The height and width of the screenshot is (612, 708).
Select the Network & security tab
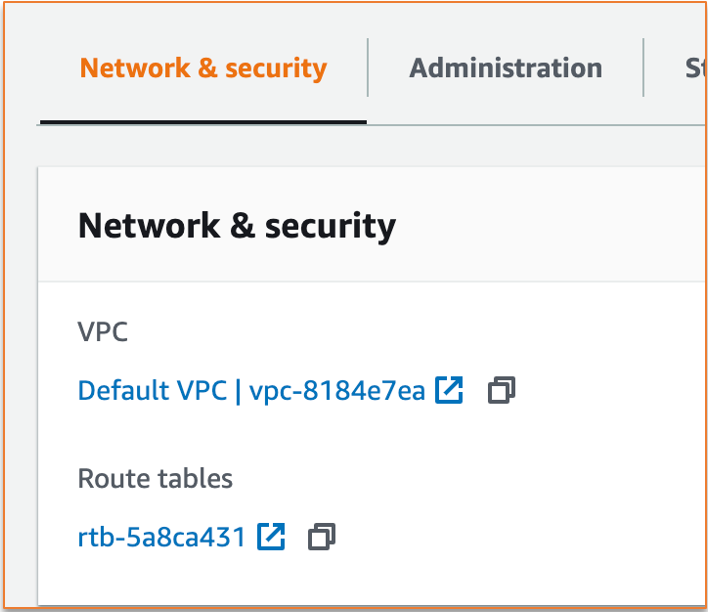tap(203, 68)
